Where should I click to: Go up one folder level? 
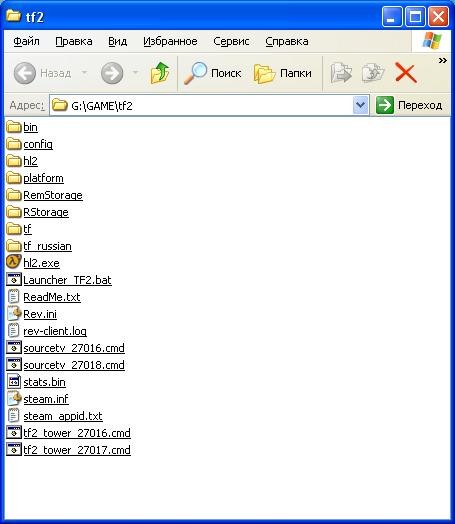160,73
